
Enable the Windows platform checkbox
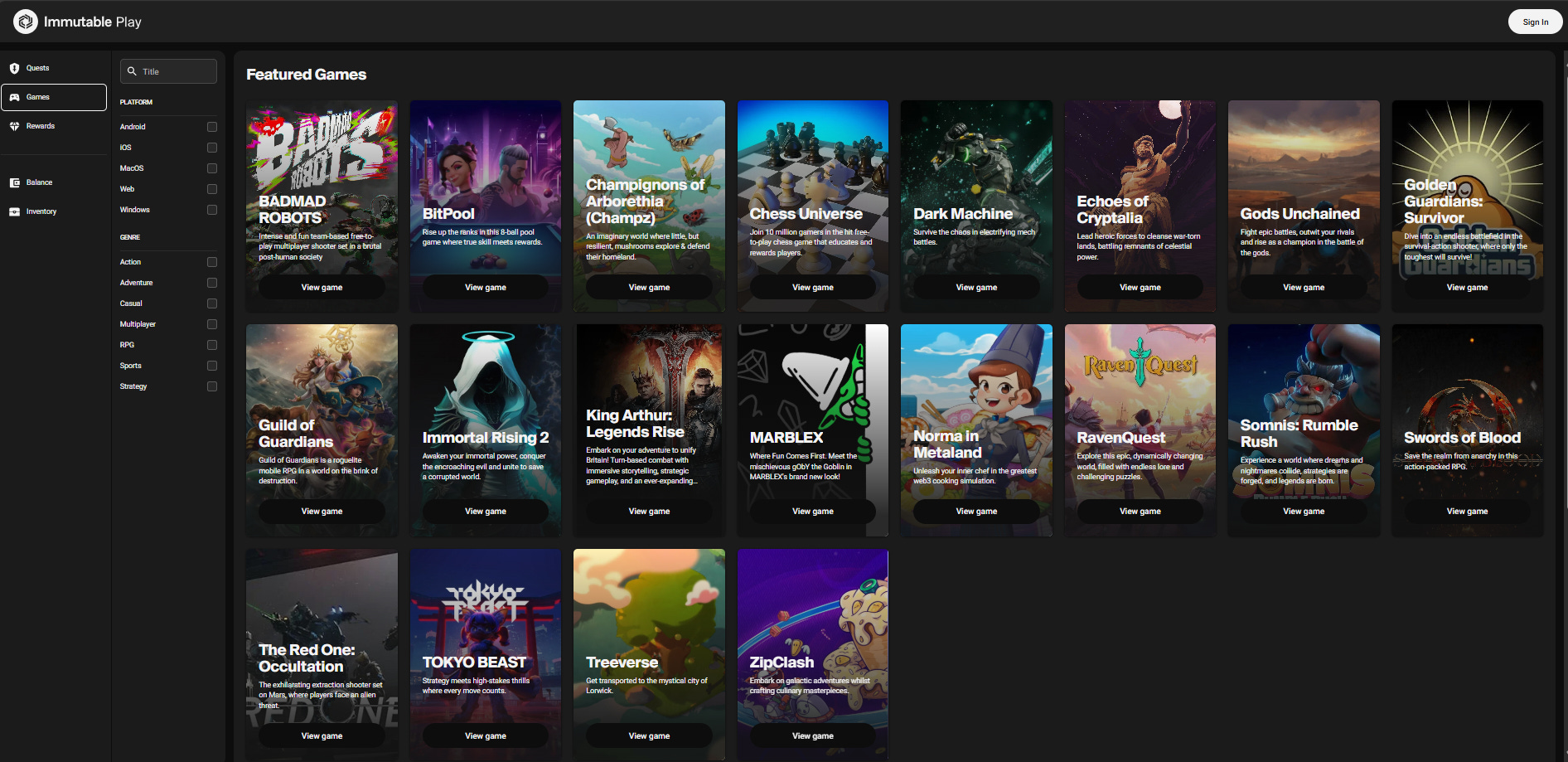212,210
